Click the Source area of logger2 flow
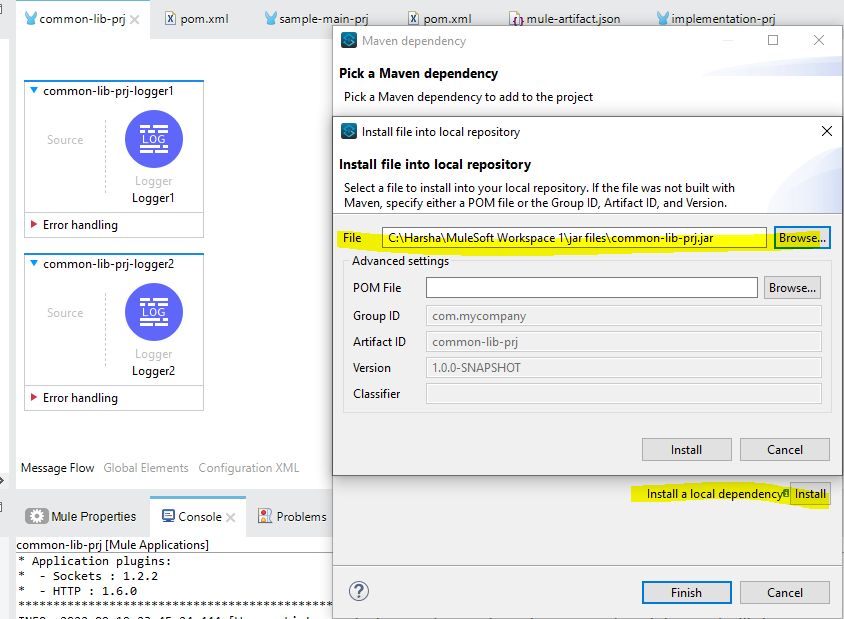Image resolution: width=844 pixels, height=619 pixels. coord(65,313)
